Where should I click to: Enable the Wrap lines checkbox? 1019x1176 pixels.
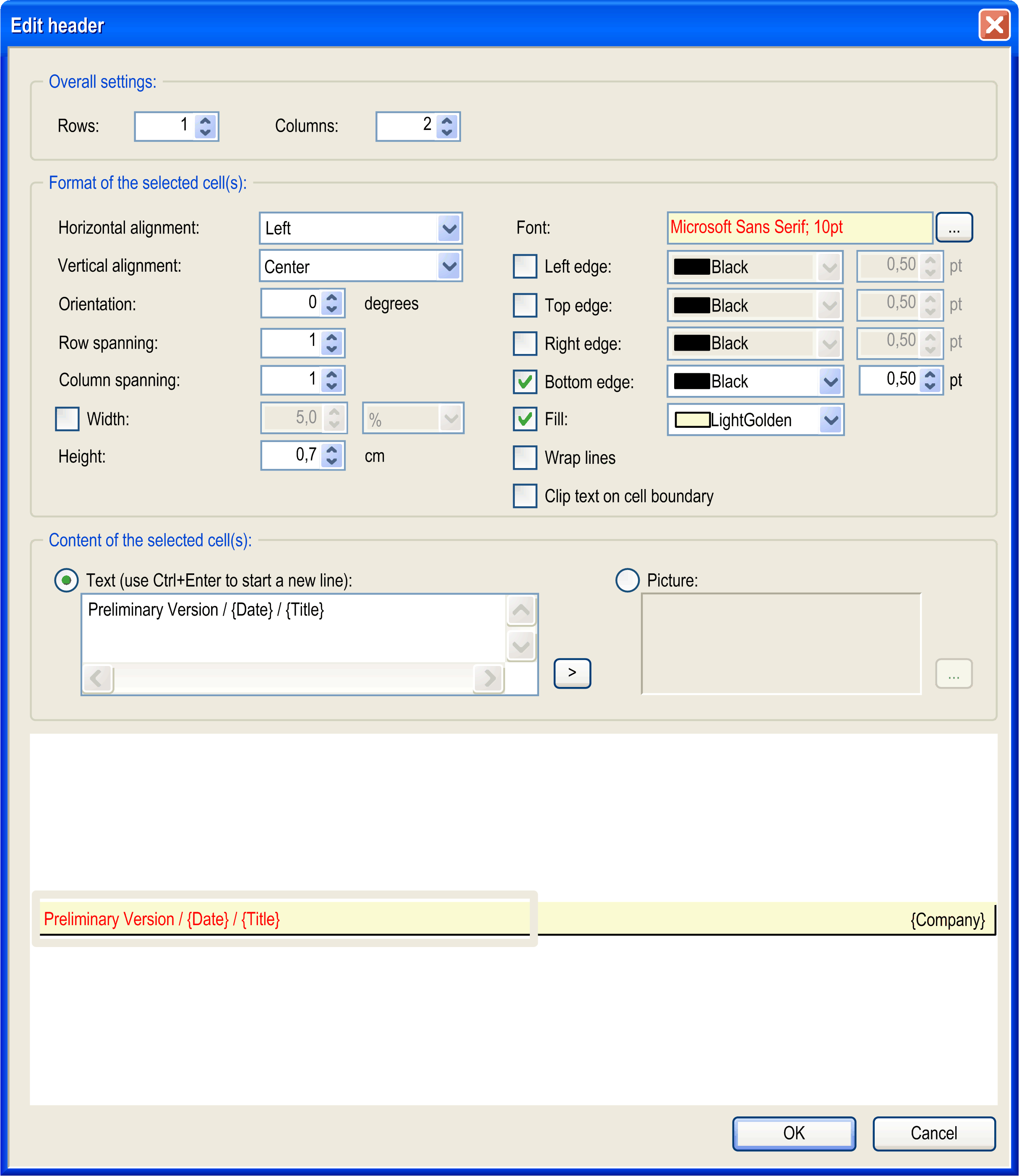pyautogui.click(x=525, y=458)
